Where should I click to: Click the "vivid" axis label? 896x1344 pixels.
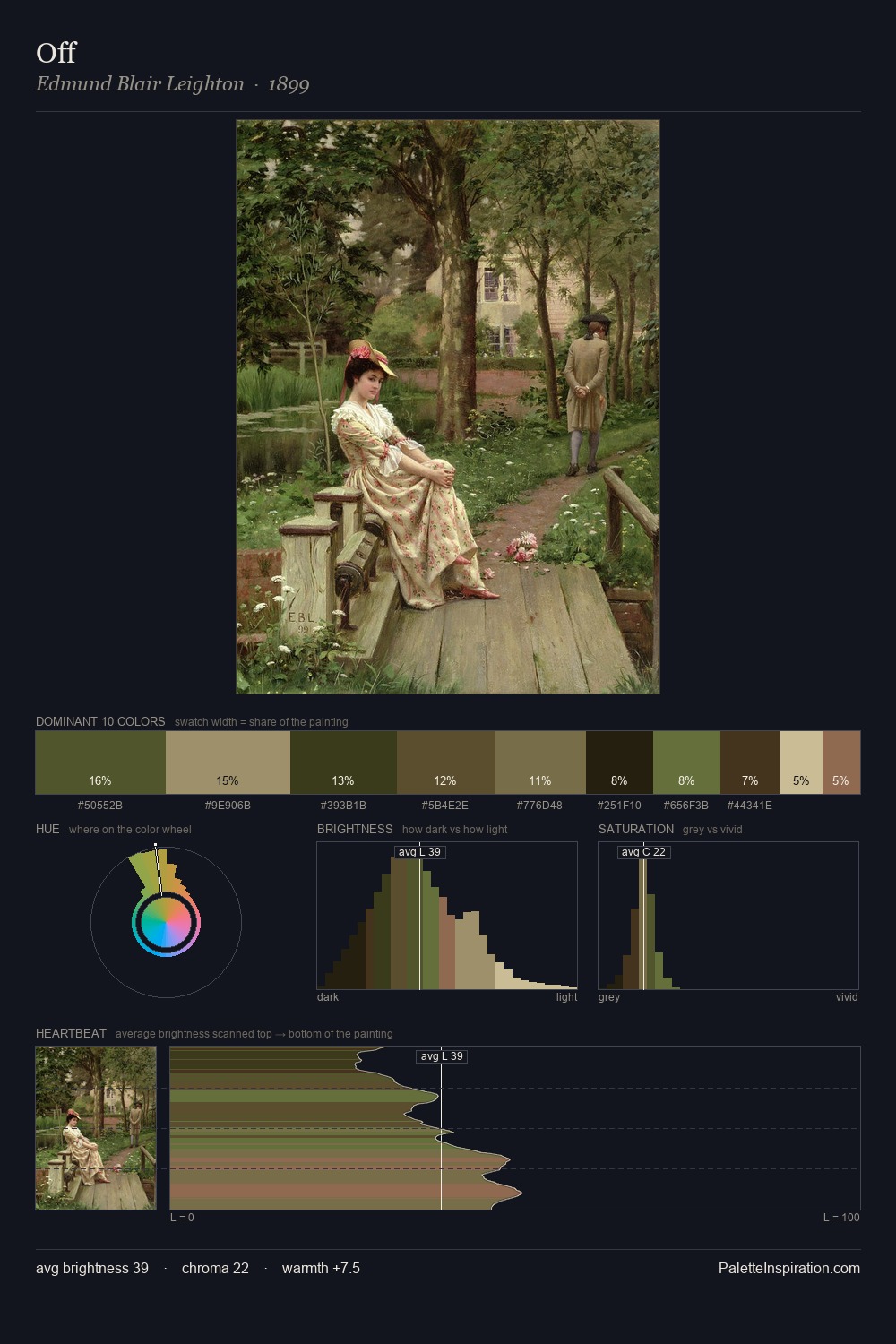point(847,997)
